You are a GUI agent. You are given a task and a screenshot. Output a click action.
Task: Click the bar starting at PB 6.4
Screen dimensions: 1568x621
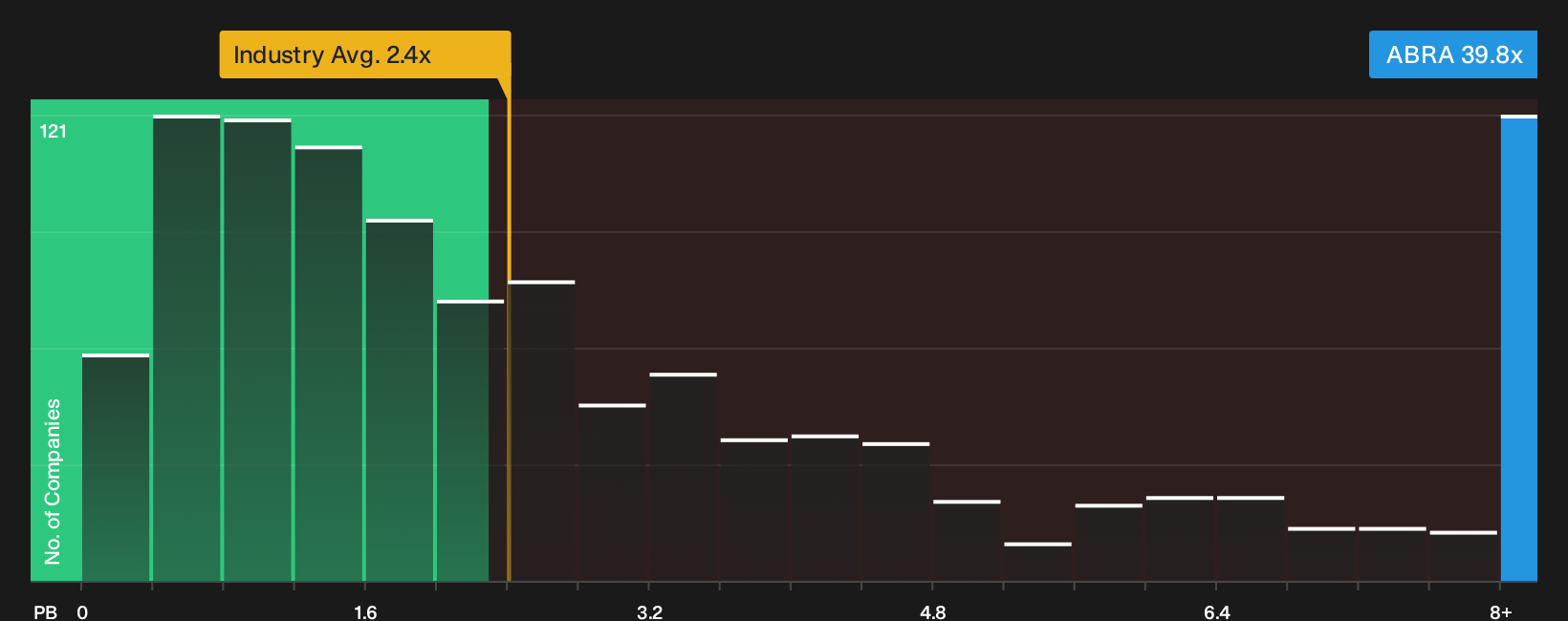tap(1251, 539)
